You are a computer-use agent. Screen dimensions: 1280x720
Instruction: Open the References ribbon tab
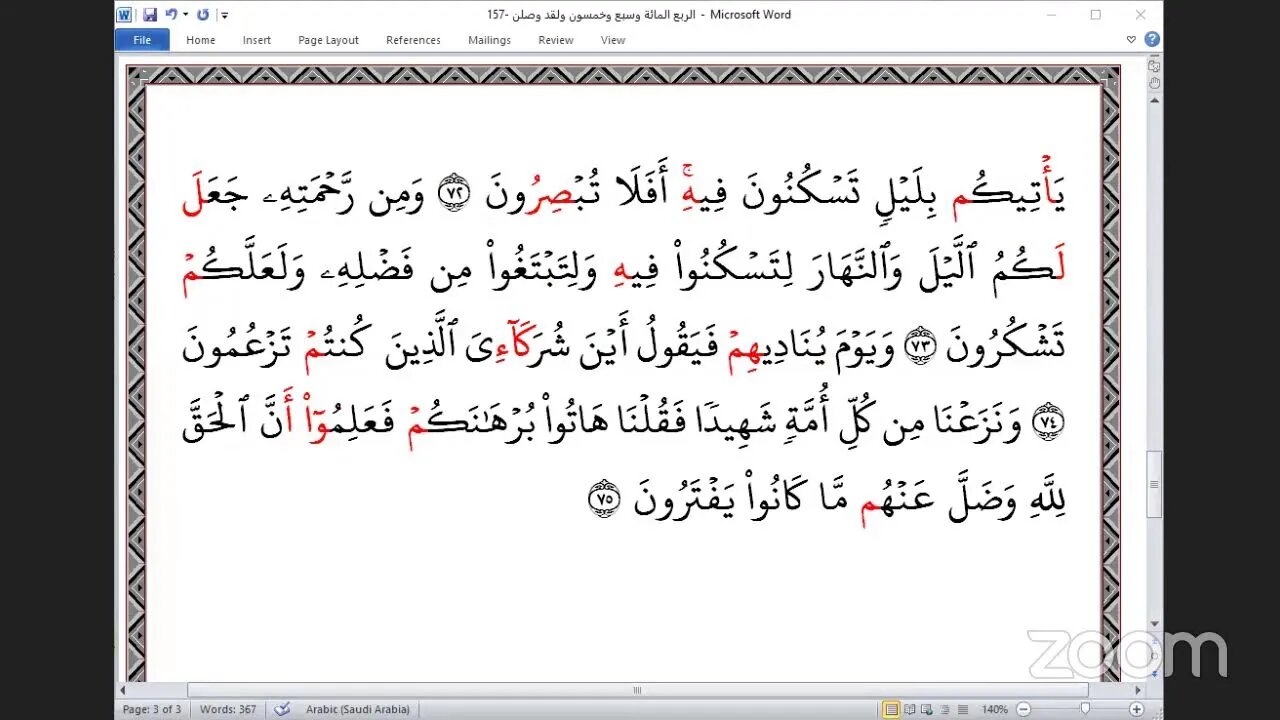coord(413,40)
